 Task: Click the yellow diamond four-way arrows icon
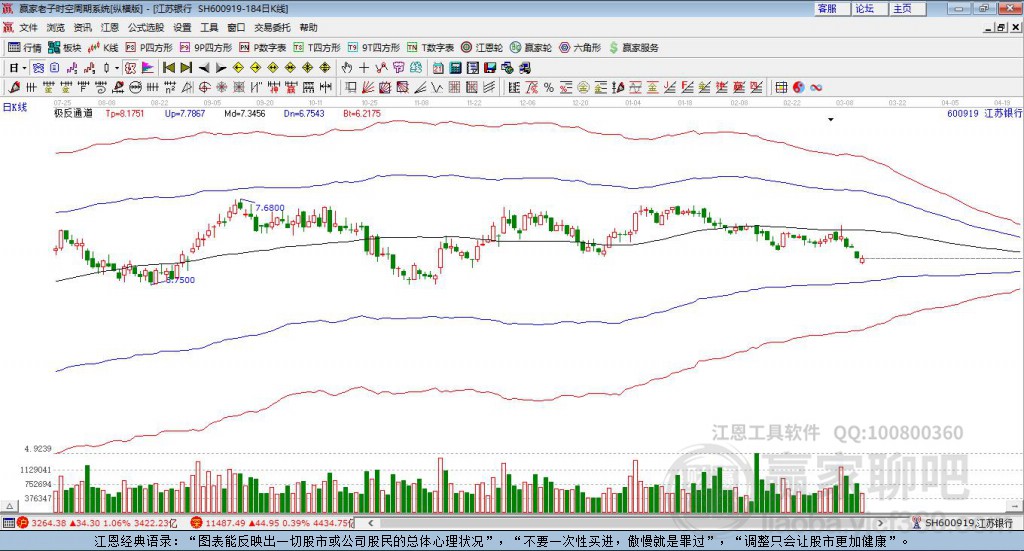308,68
